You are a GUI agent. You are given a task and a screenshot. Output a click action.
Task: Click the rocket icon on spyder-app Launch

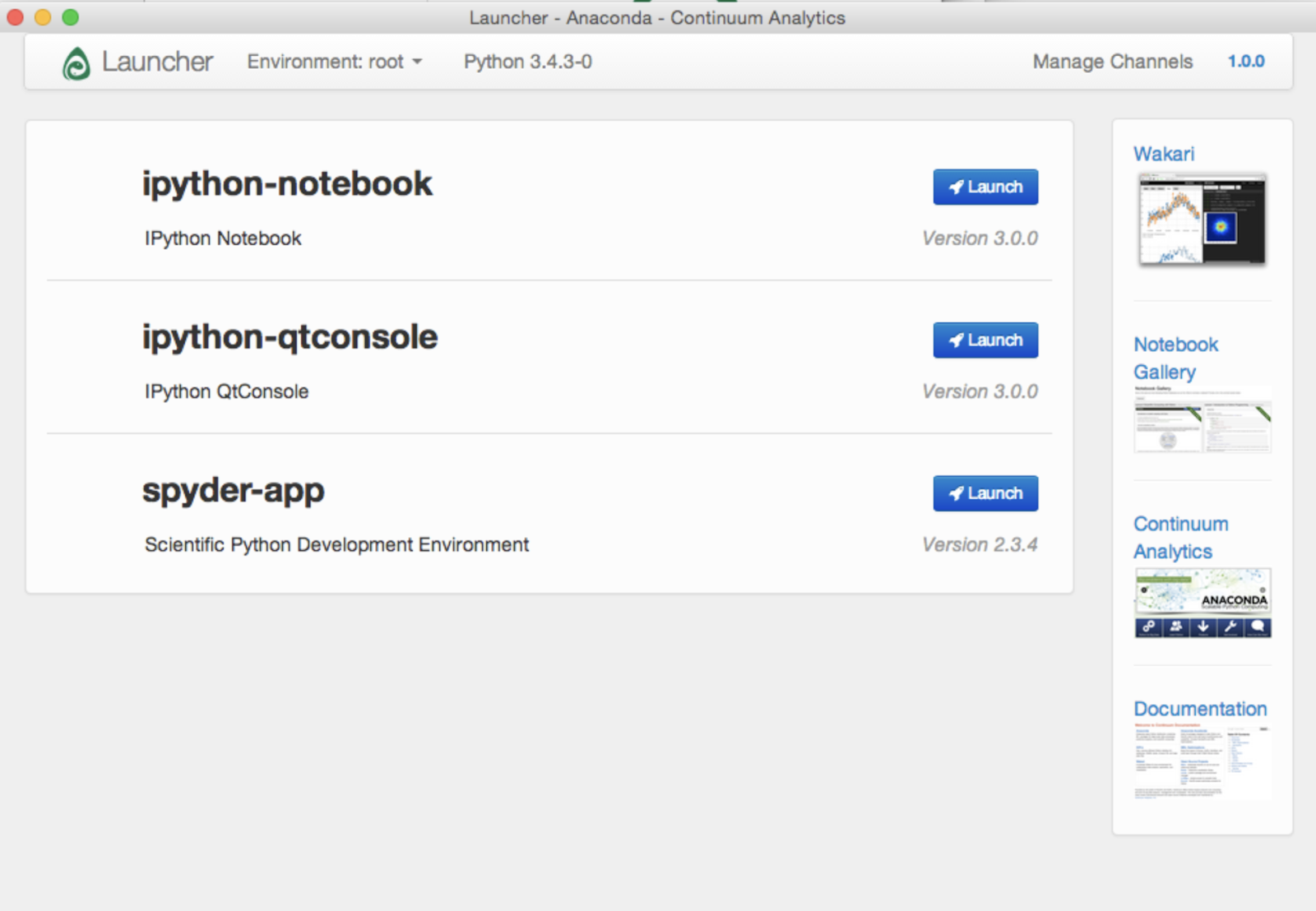point(956,493)
